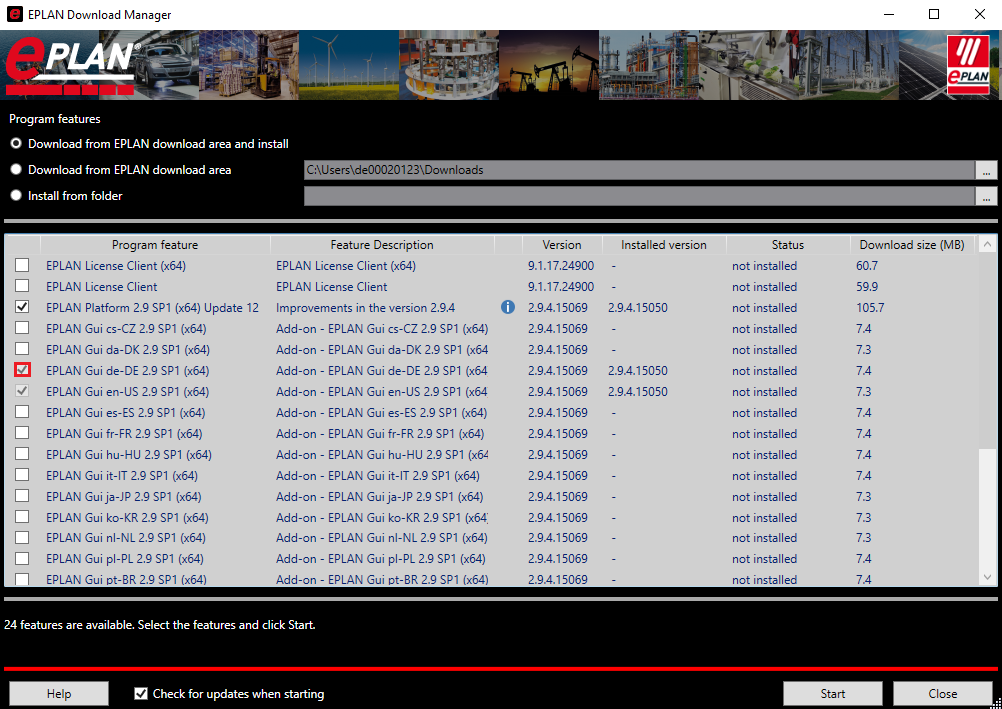Click the Start button to begin installation
The height and width of the screenshot is (709, 1002).
[x=832, y=693]
